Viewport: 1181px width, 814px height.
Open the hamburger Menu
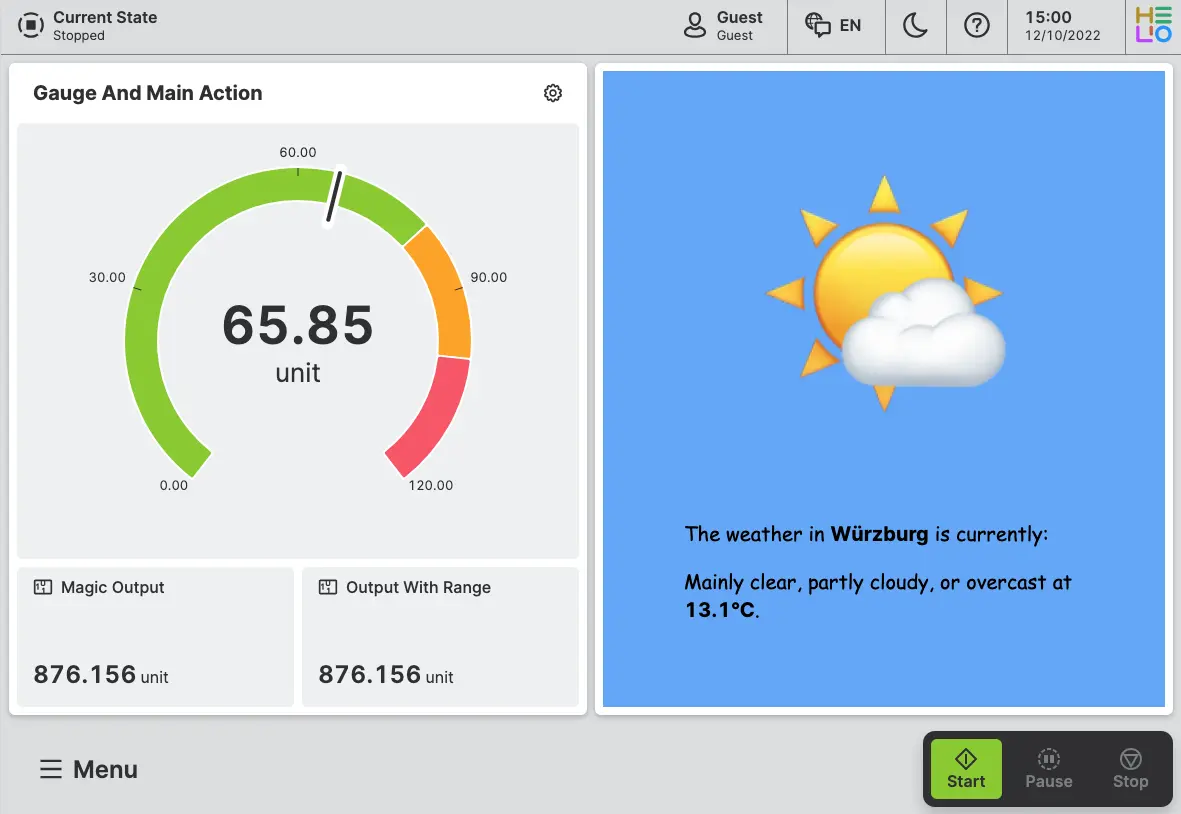click(88, 769)
